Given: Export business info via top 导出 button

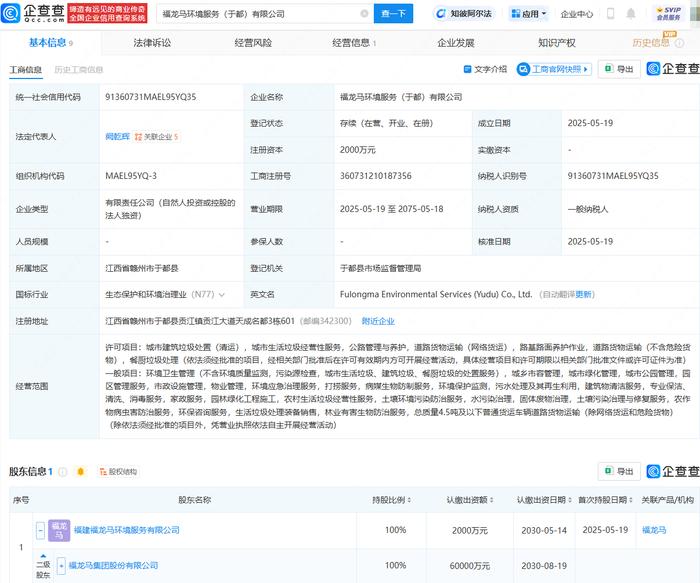Looking at the screenshot, I should pos(619,69).
